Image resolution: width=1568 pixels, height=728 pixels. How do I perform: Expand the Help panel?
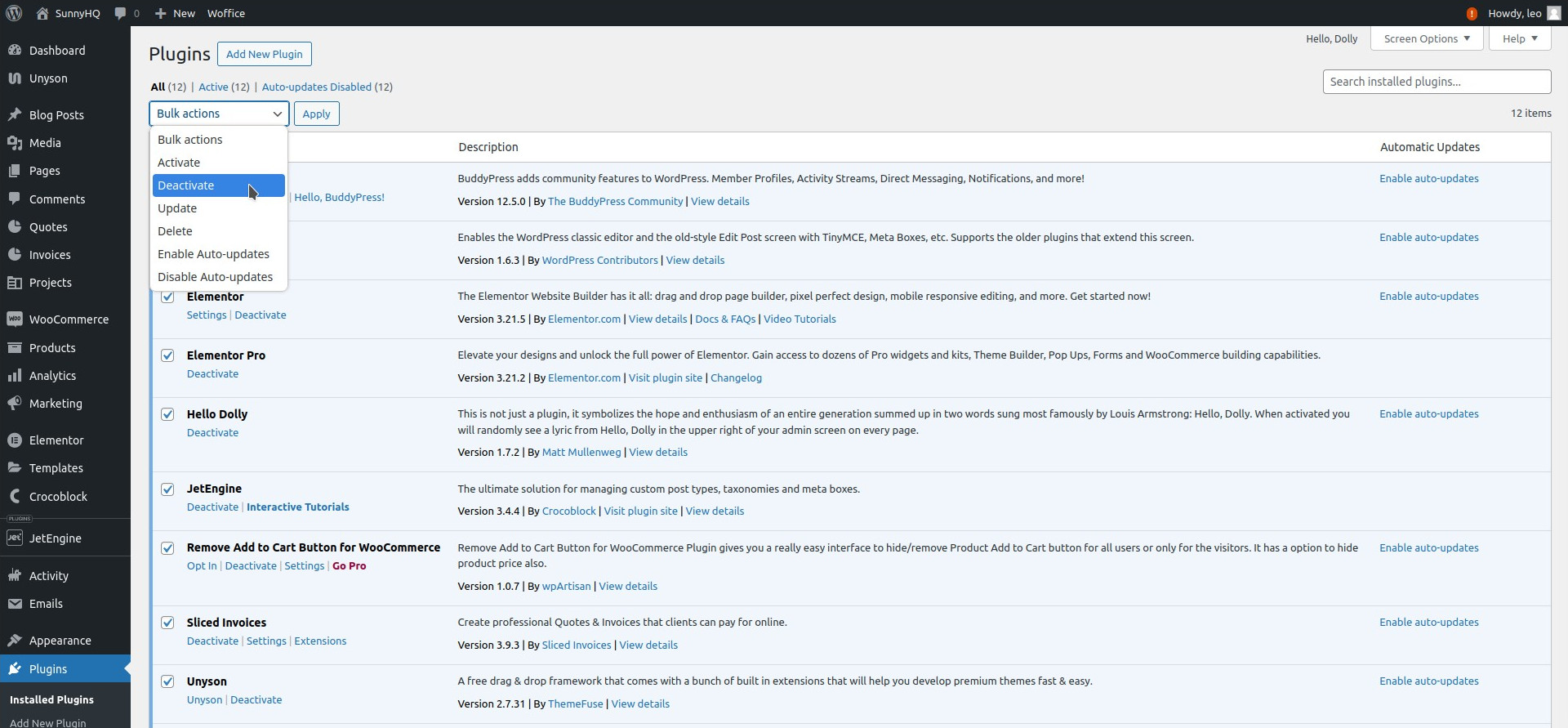tap(1519, 38)
